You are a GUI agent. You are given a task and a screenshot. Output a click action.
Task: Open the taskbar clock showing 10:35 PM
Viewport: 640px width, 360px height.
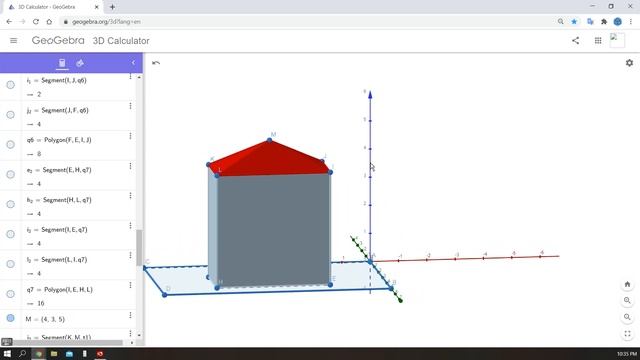click(x=627, y=353)
